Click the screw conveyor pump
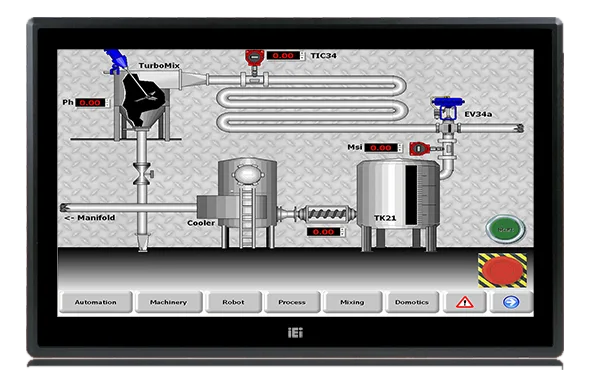This screenshot has height=387, width=590. click(x=327, y=214)
